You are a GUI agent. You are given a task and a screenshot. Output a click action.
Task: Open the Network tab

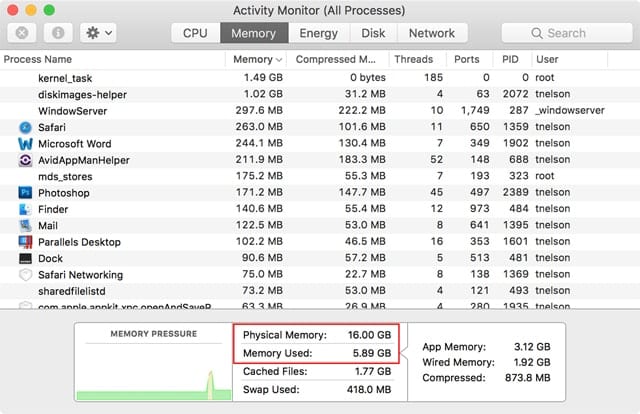pos(431,33)
